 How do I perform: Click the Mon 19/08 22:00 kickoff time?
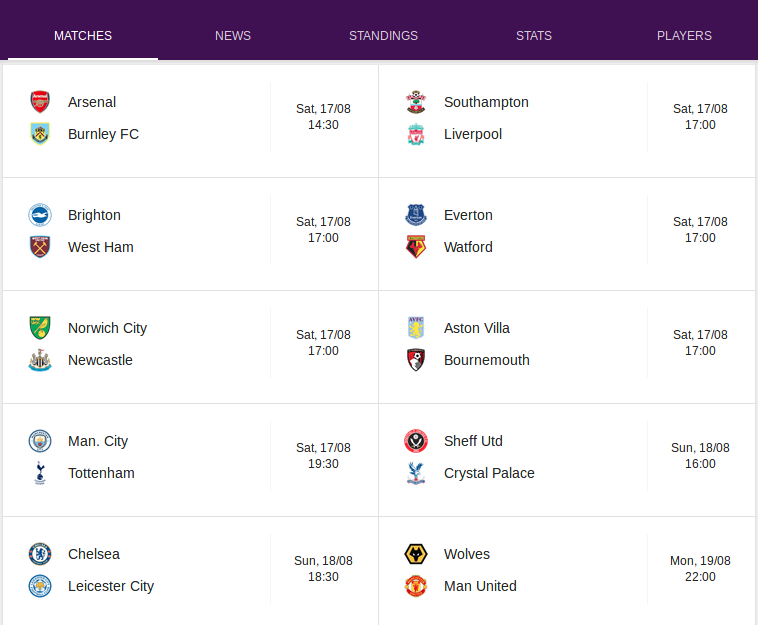[x=700, y=569]
